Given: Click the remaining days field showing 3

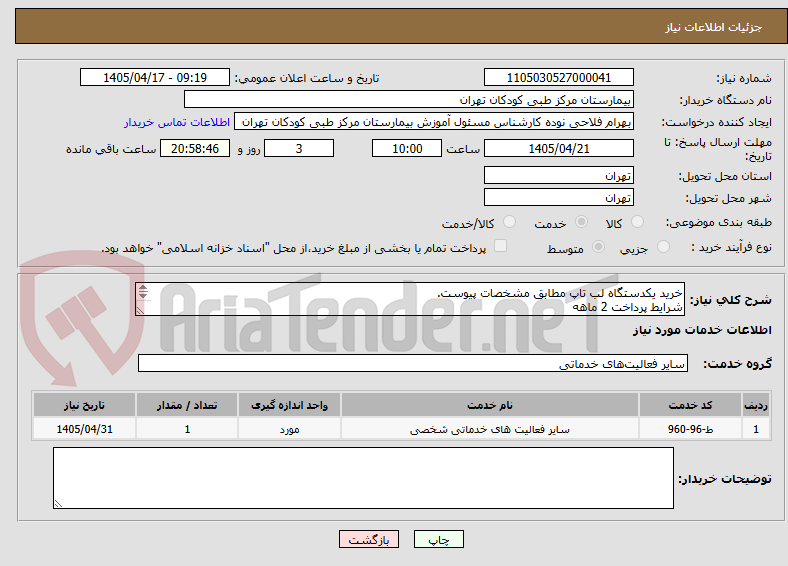Looking at the screenshot, I should pyautogui.click(x=299, y=148).
